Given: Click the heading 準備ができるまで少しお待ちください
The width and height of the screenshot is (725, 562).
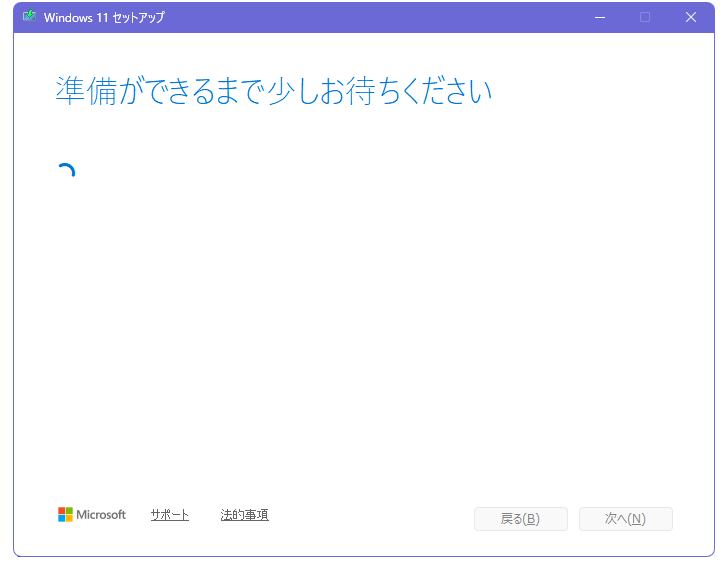Looking at the screenshot, I should [x=274, y=91].
